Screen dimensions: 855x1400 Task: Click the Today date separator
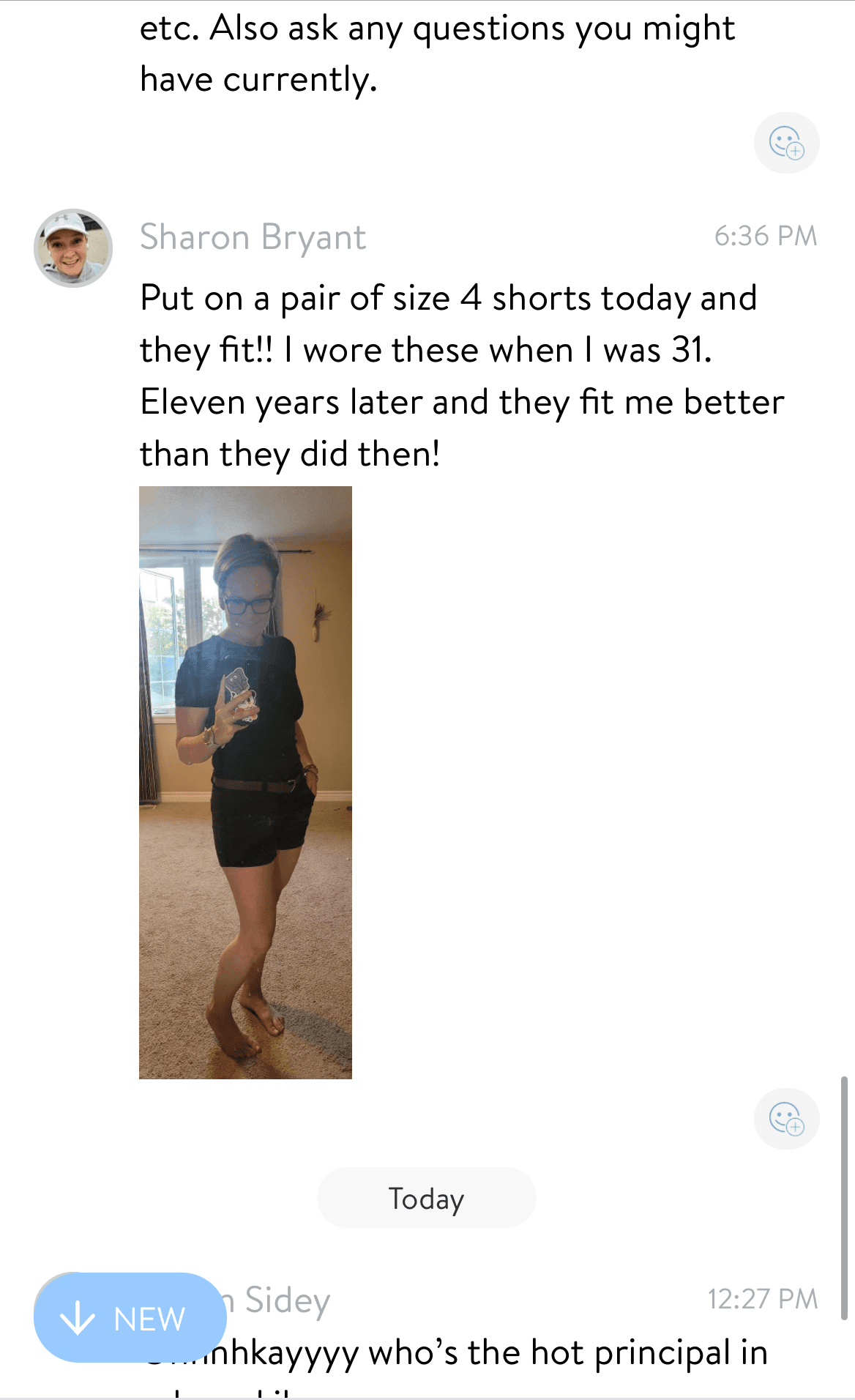click(x=427, y=1198)
